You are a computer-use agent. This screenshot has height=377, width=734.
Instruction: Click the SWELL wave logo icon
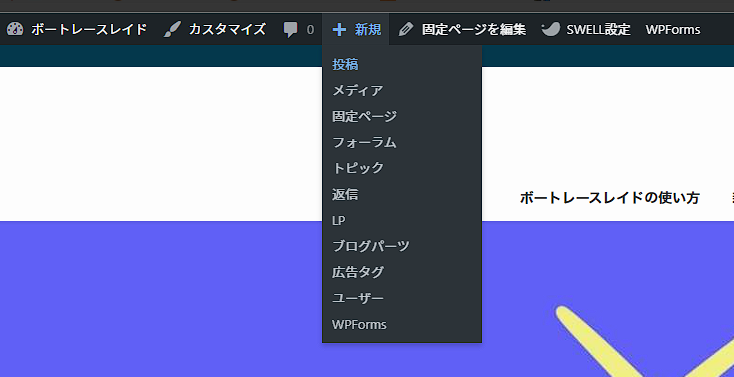(x=550, y=29)
